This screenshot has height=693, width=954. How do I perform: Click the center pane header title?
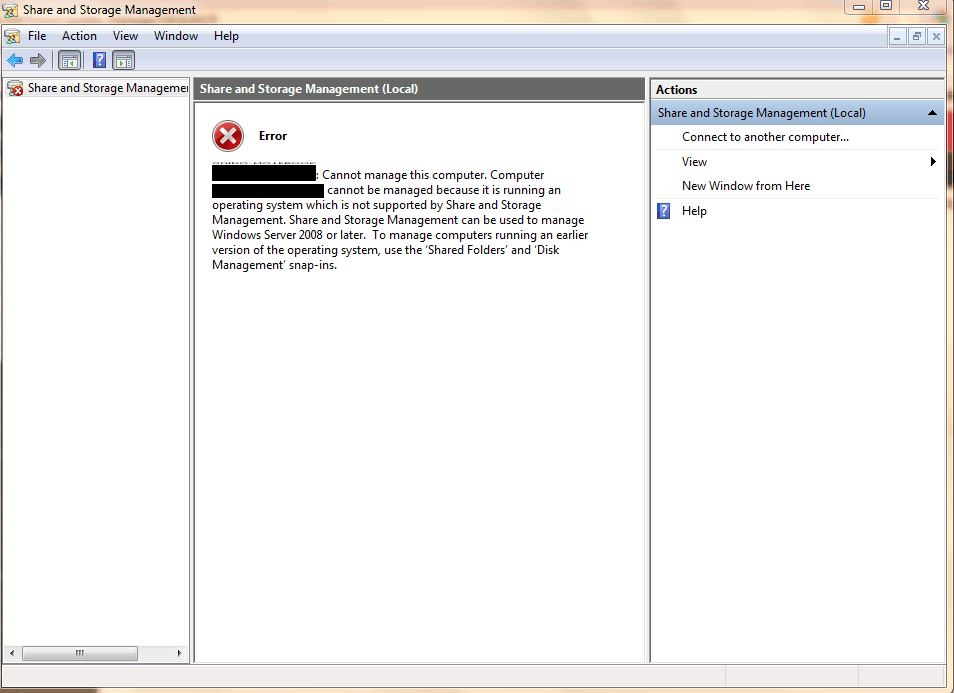tap(309, 89)
